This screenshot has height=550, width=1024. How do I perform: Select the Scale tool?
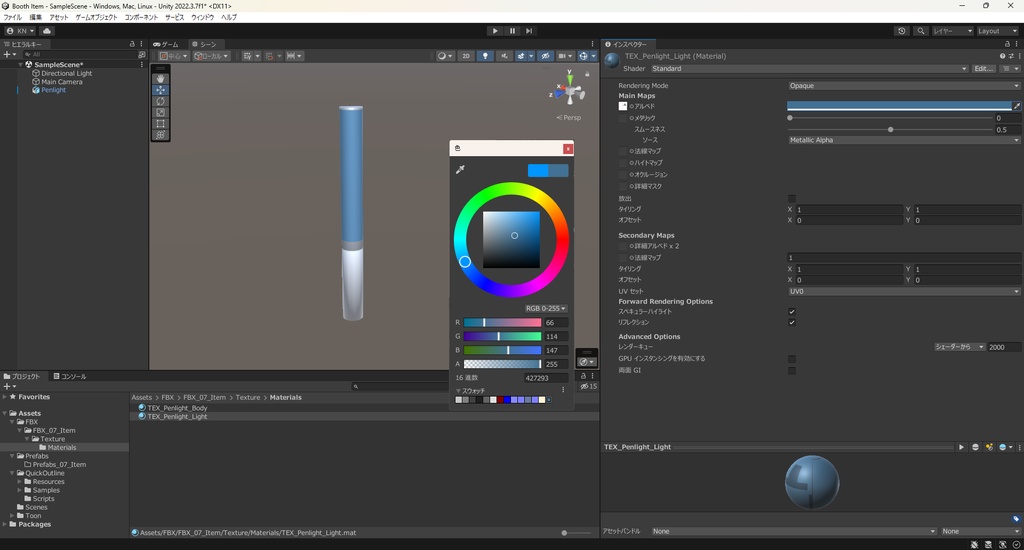tap(160, 112)
